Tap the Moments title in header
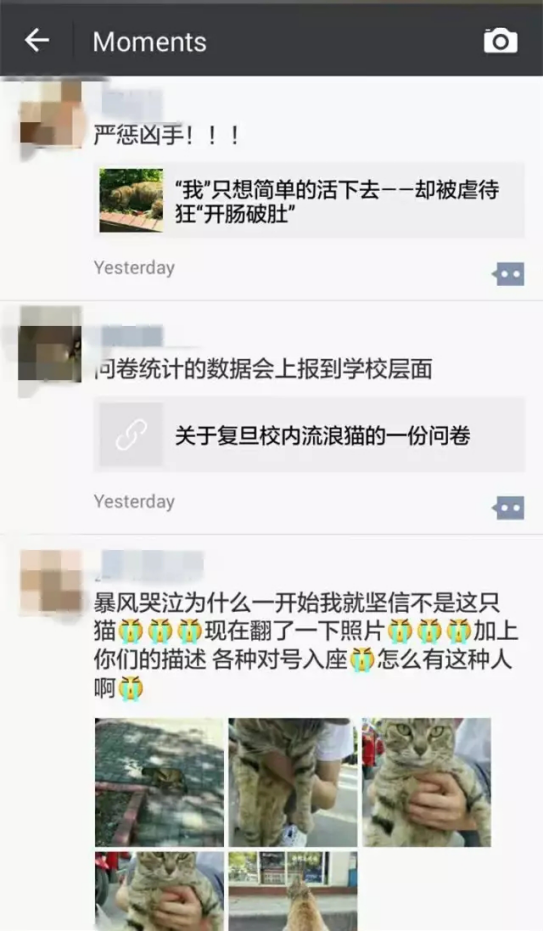Screen dimensions: 543x931 click(150, 42)
